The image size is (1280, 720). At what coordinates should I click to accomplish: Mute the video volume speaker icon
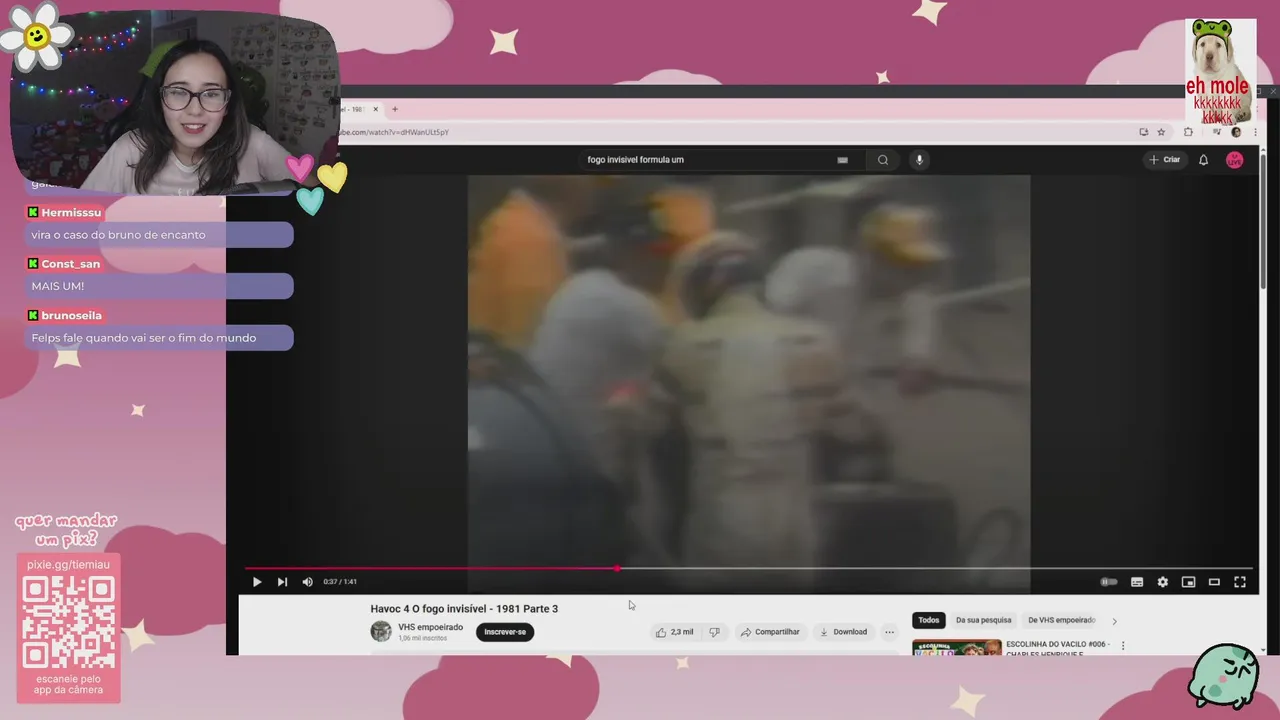pyautogui.click(x=307, y=582)
